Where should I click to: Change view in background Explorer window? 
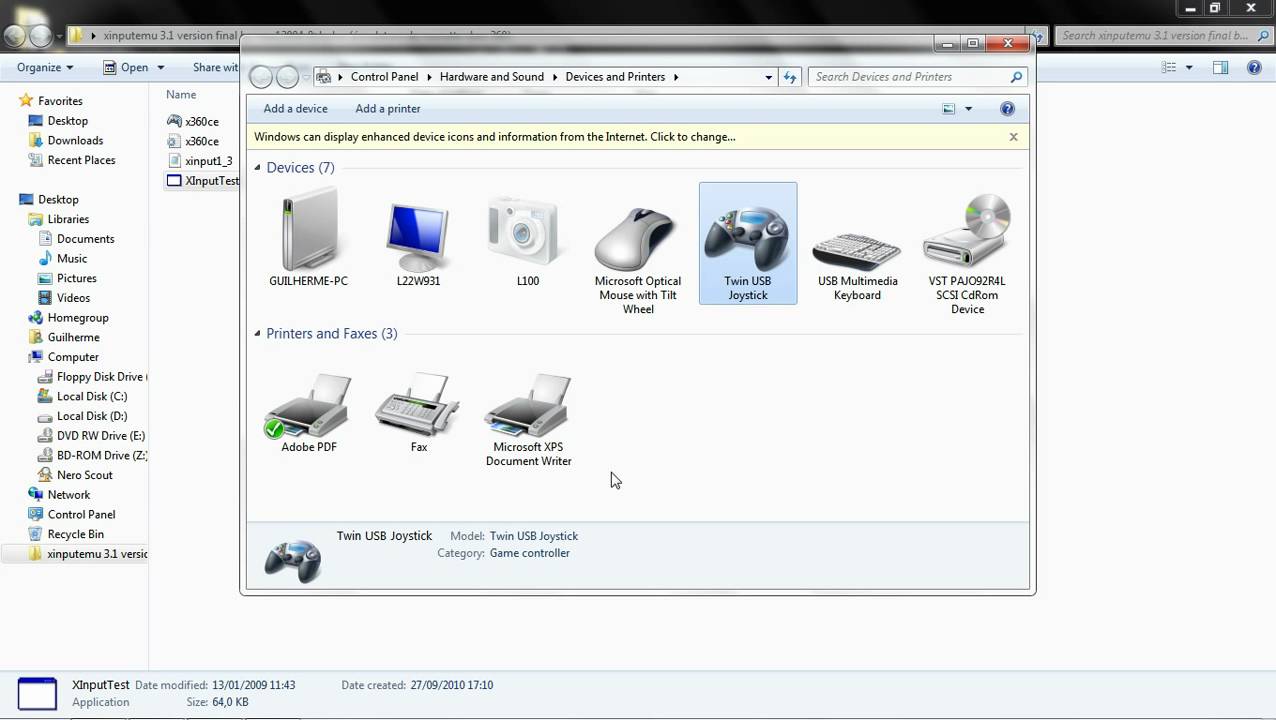pos(1169,68)
